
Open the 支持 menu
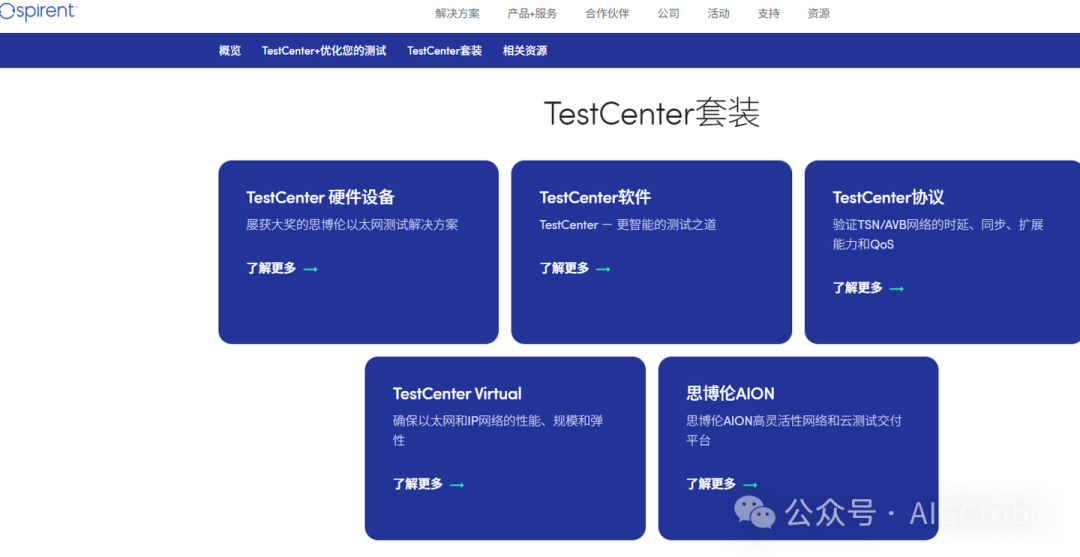click(x=768, y=14)
